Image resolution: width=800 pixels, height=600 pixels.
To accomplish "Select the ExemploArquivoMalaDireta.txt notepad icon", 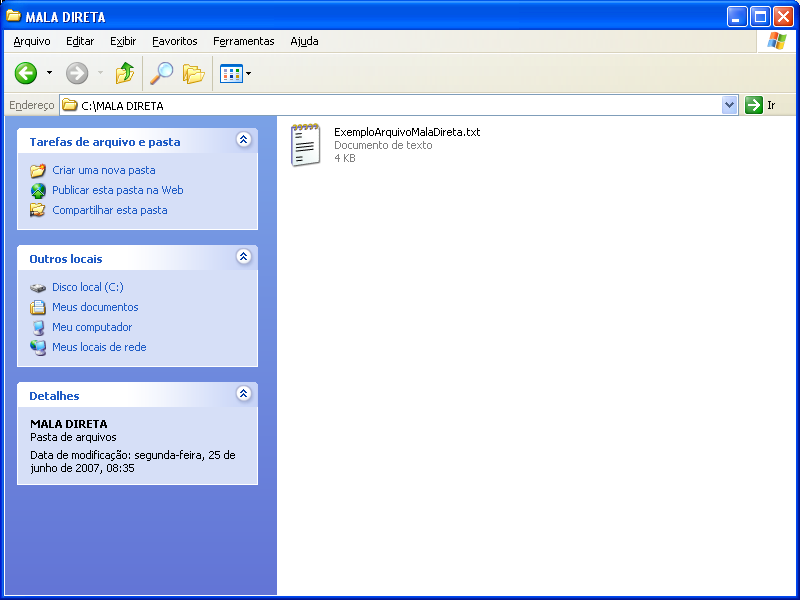I will 305,145.
